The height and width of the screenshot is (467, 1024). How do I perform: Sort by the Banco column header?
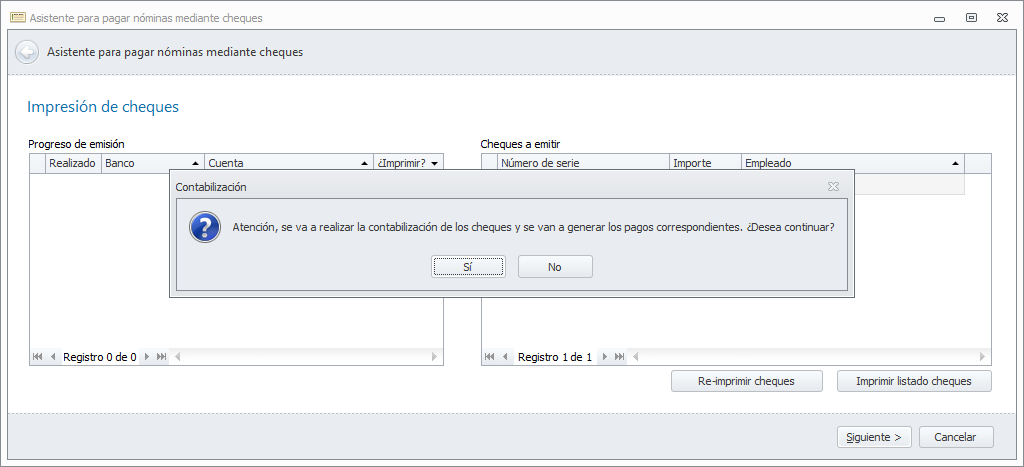pyautogui.click(x=150, y=163)
